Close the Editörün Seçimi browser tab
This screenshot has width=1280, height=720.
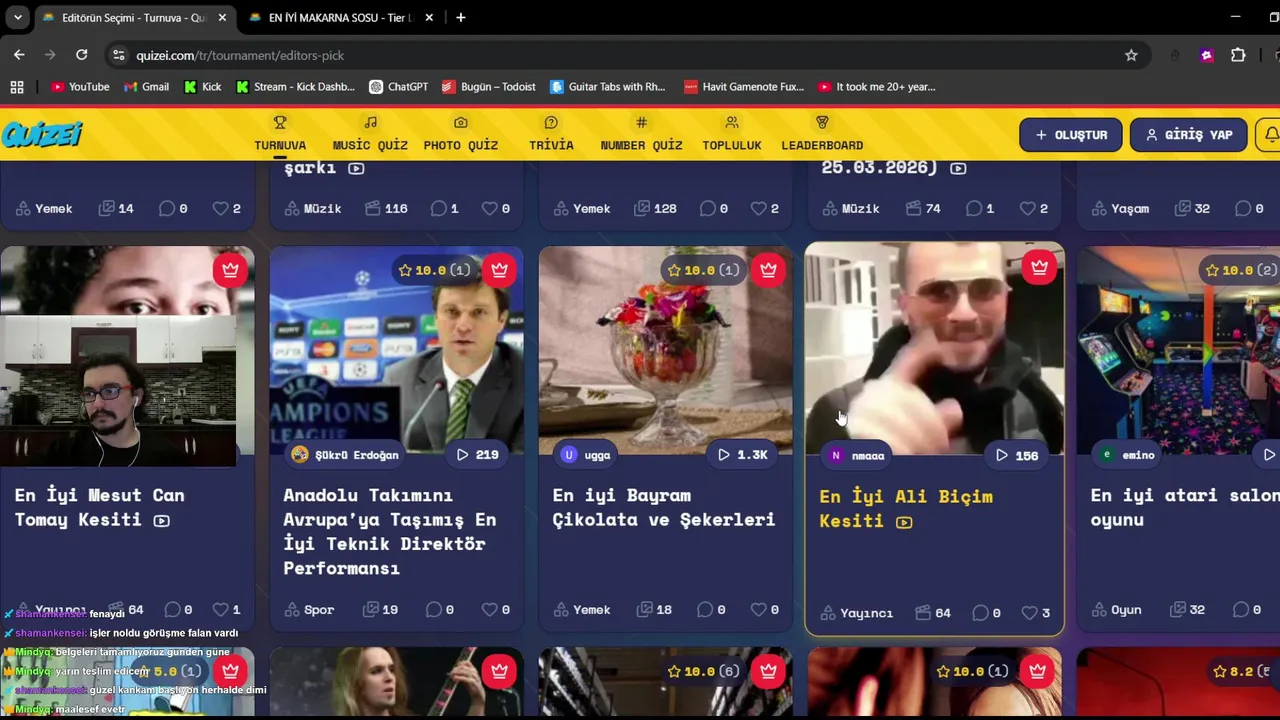coord(222,18)
